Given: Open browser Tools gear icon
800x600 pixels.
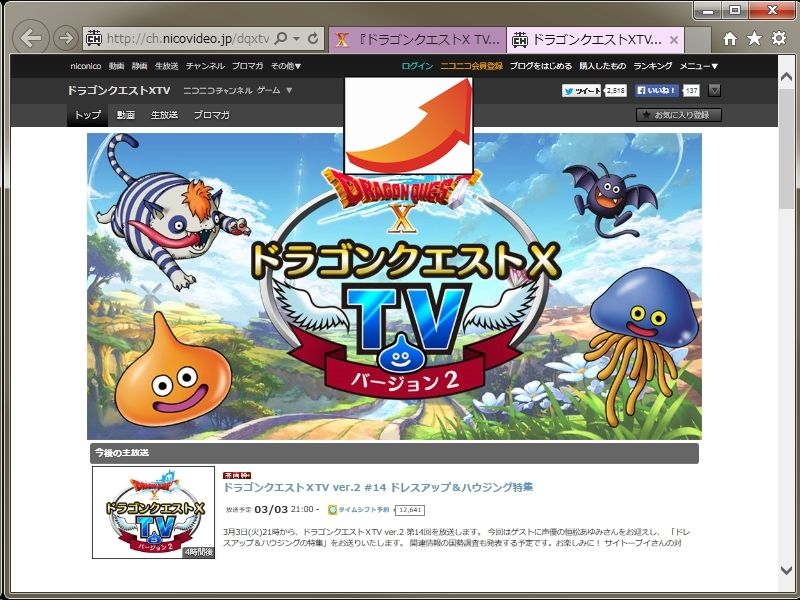Looking at the screenshot, I should (x=779, y=38).
